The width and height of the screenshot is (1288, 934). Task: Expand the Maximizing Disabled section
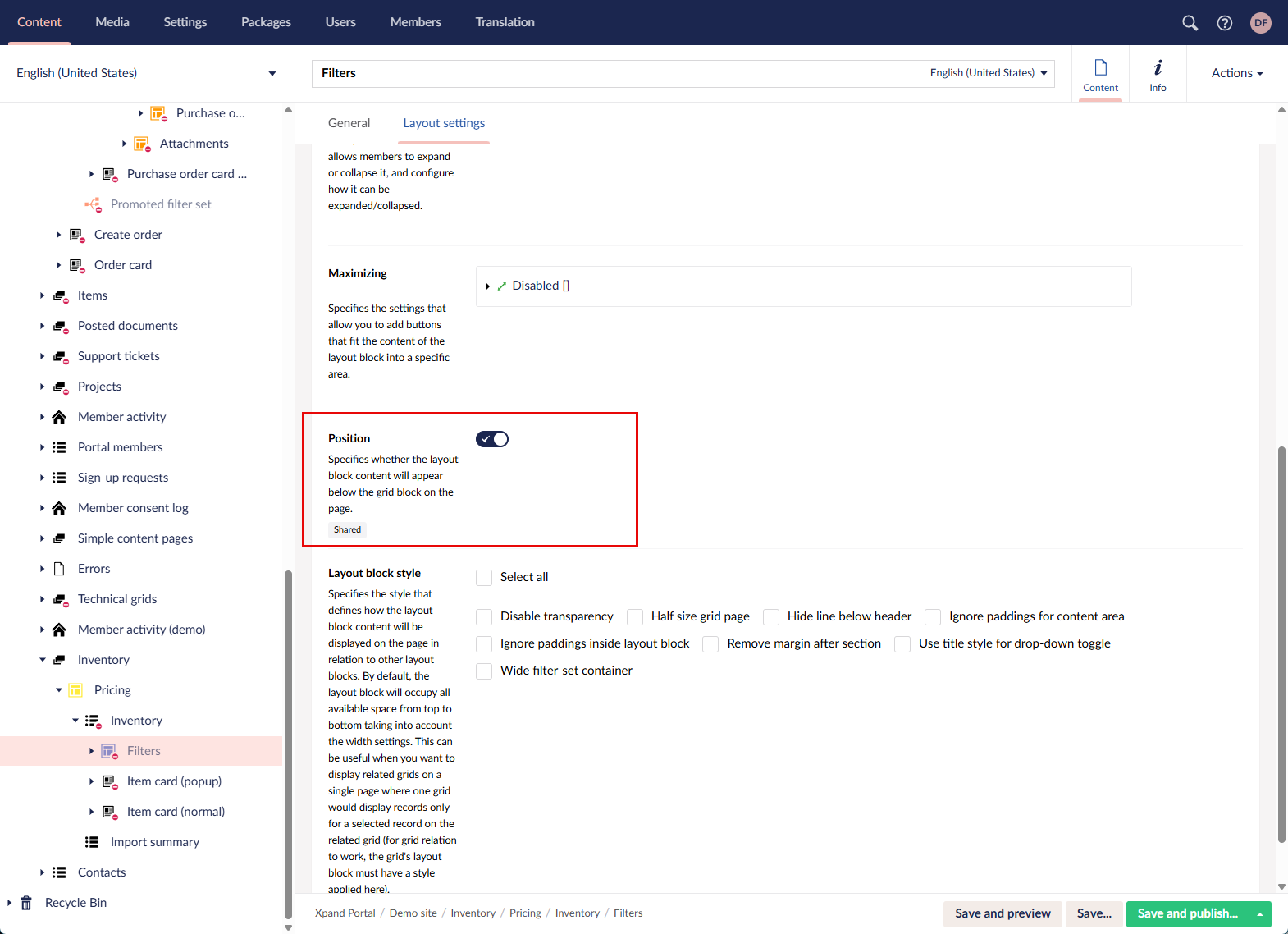[x=488, y=286]
